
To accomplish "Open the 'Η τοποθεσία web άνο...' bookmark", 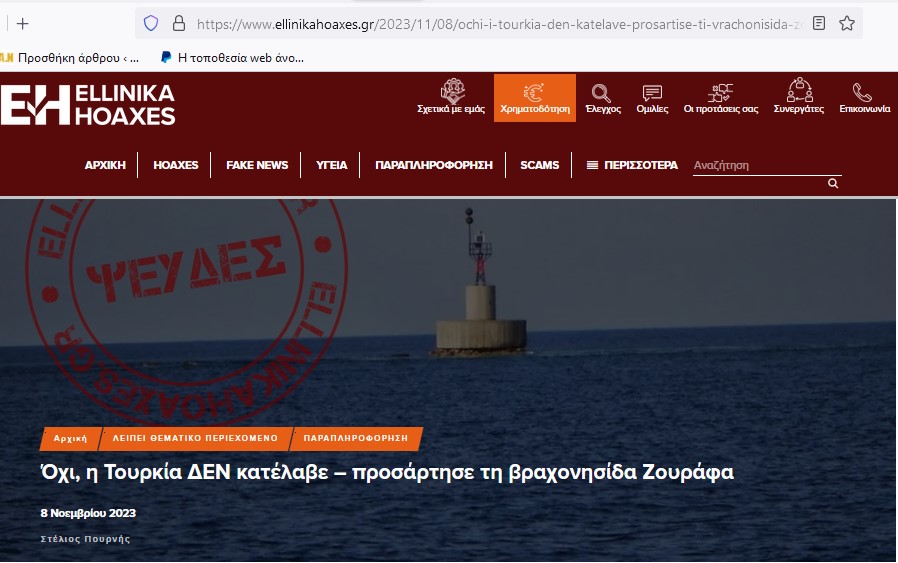I will pyautogui.click(x=232, y=58).
